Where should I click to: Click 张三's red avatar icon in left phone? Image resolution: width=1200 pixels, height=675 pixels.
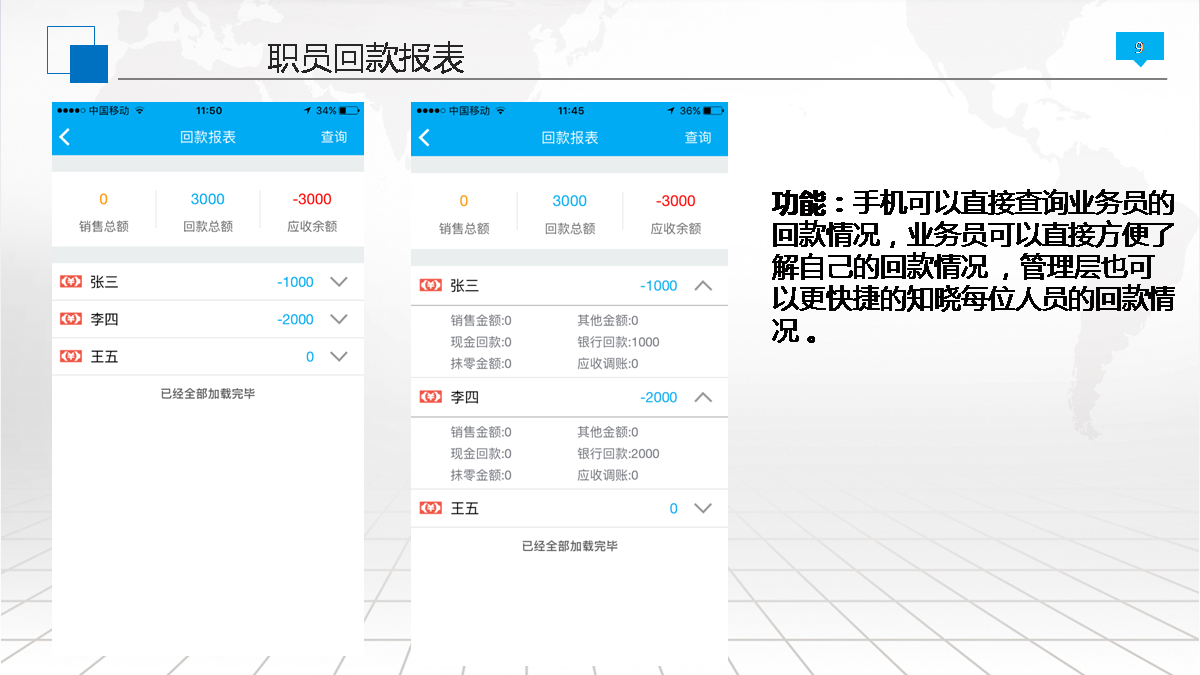pyautogui.click(x=70, y=282)
